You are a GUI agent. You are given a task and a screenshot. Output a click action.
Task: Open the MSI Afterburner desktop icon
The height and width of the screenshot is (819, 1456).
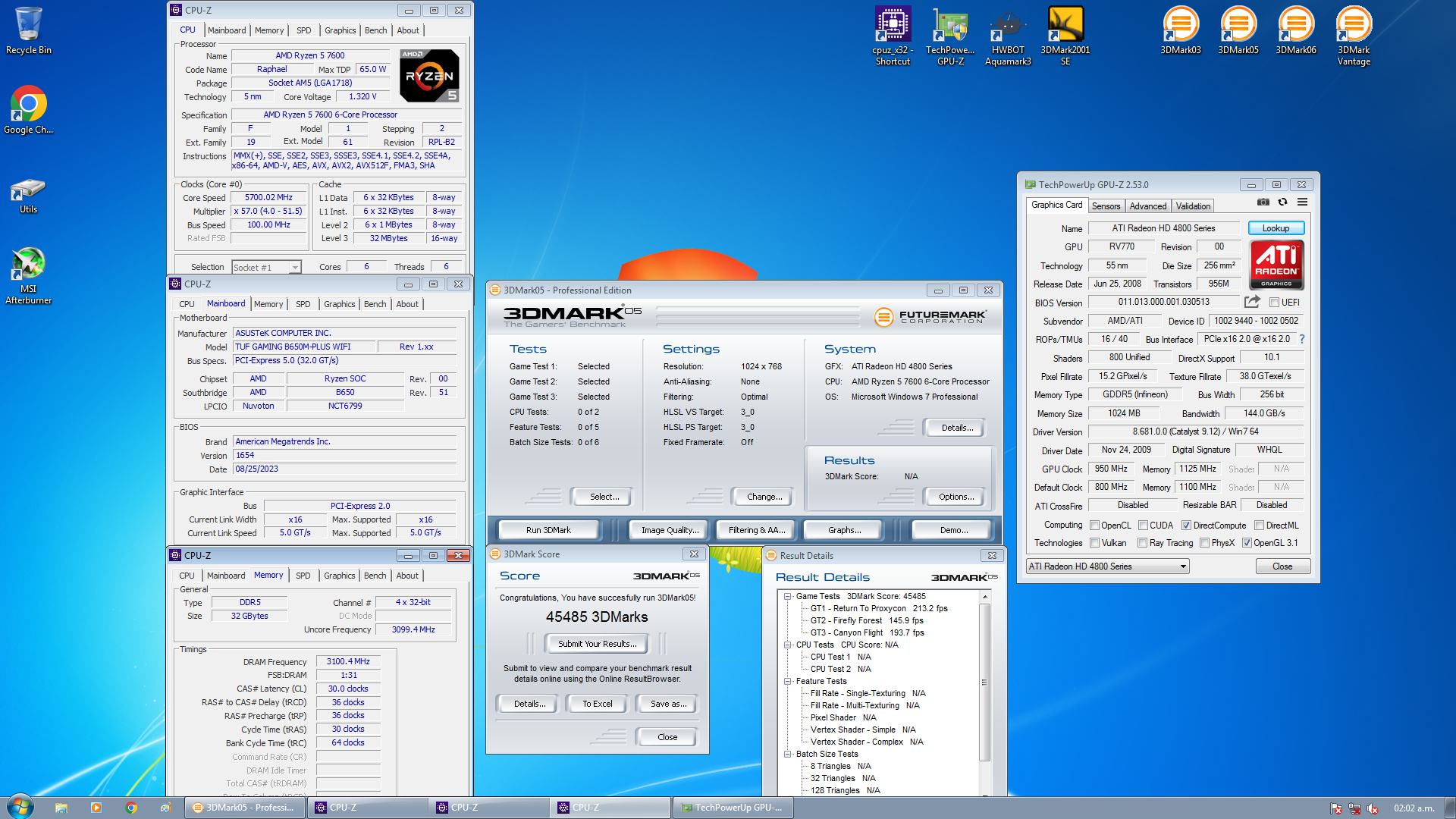(29, 276)
